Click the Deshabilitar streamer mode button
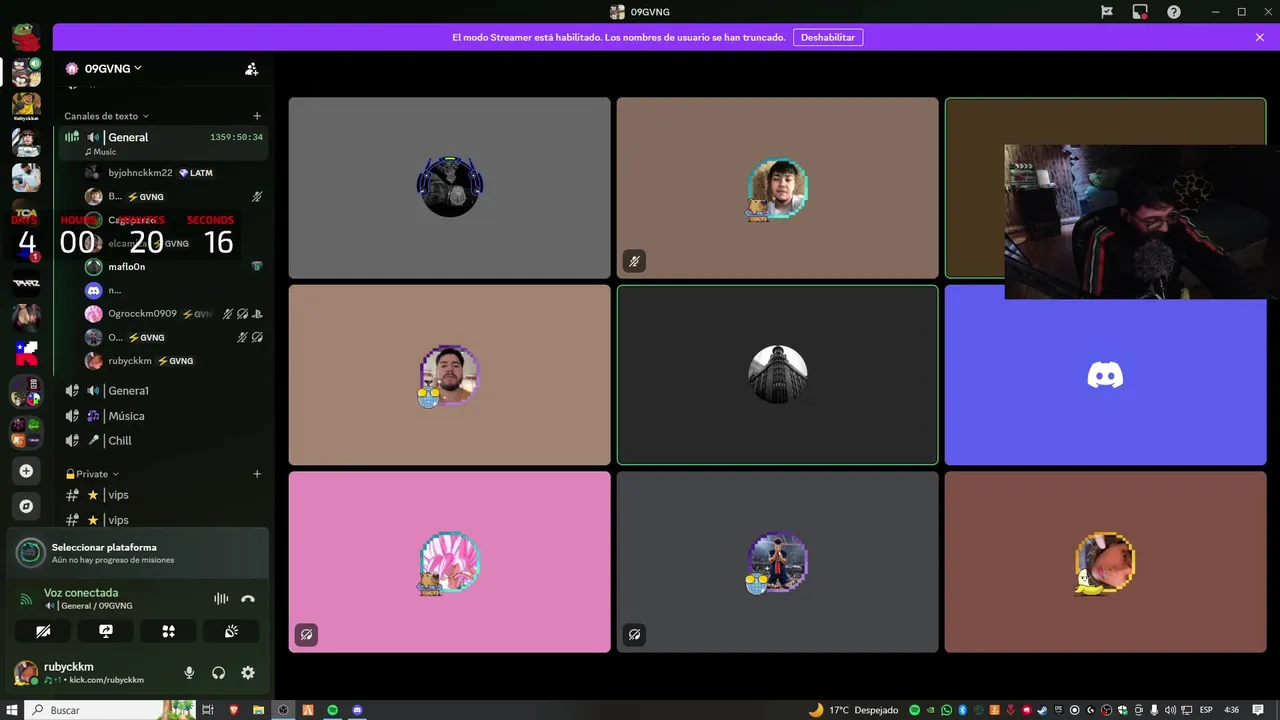This screenshot has width=1280, height=720. [x=828, y=37]
